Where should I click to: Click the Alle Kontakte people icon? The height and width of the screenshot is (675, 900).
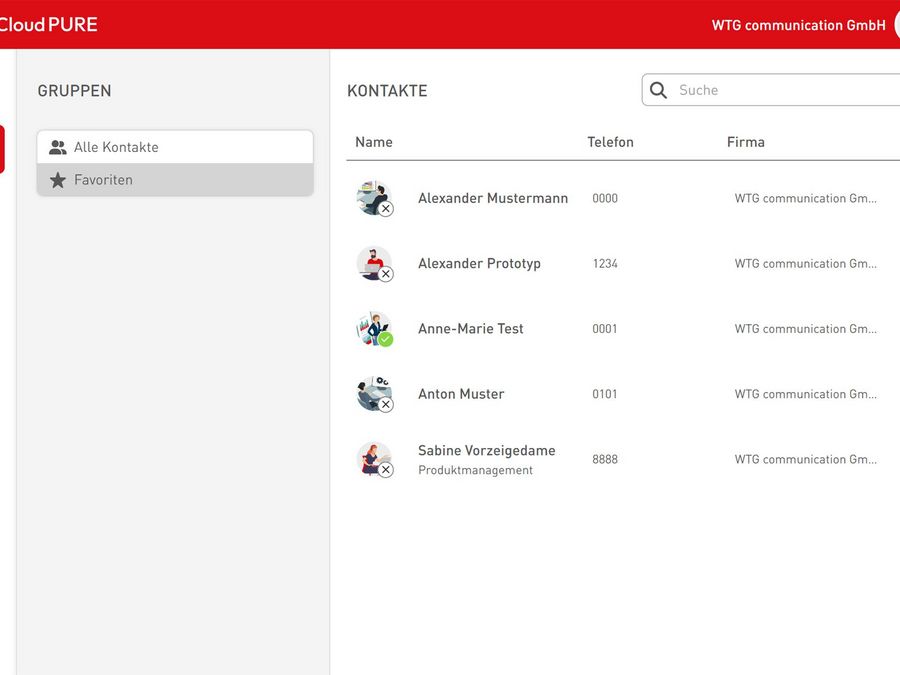point(58,147)
